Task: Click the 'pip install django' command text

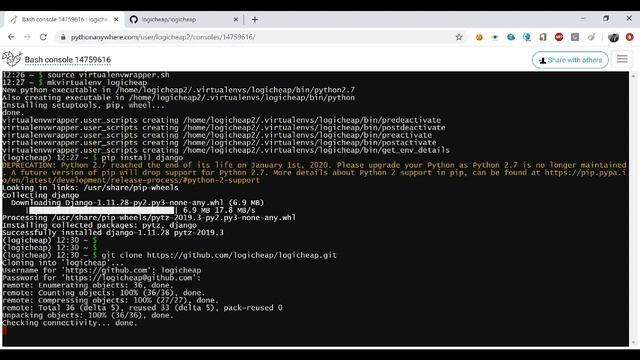Action: pyautogui.click(x=142, y=158)
